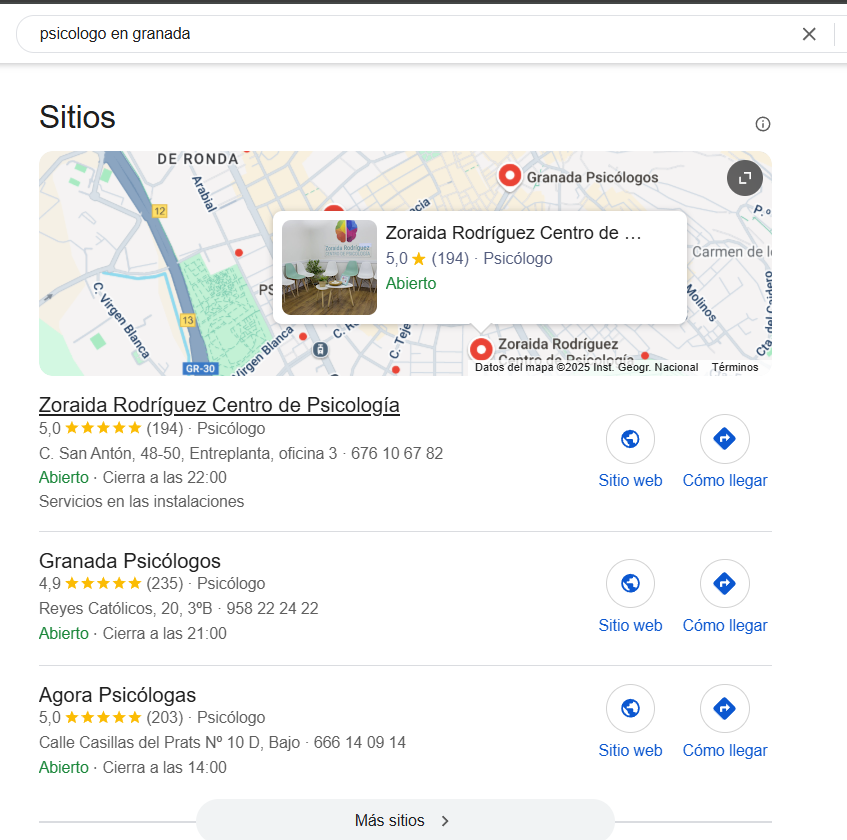Open the Cómo llegar text link for Granada Psicólogos
Viewport: 847px width, 840px height.
click(x=724, y=625)
